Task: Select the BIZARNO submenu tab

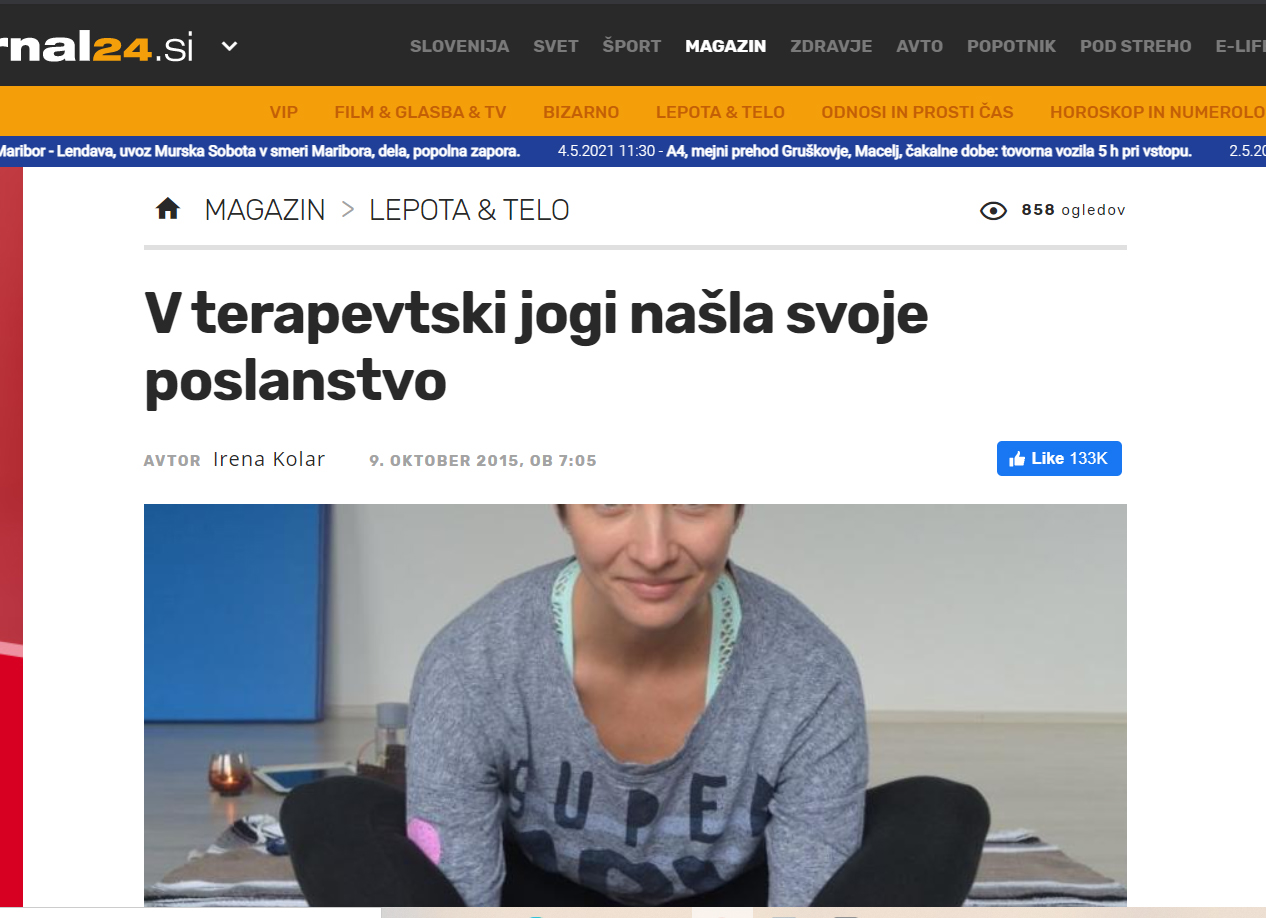Action: [581, 112]
